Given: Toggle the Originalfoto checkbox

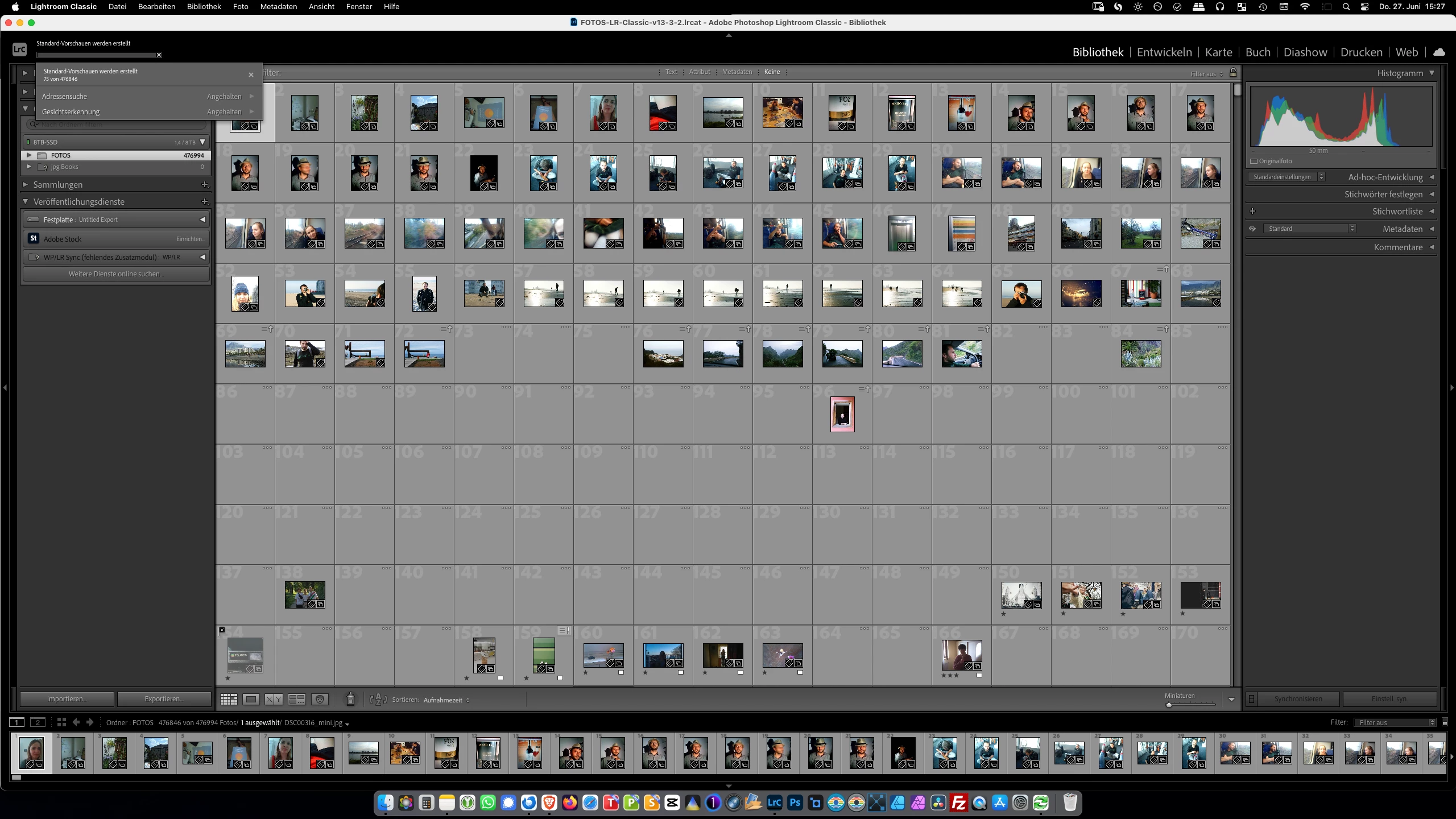Looking at the screenshot, I should click(1254, 161).
